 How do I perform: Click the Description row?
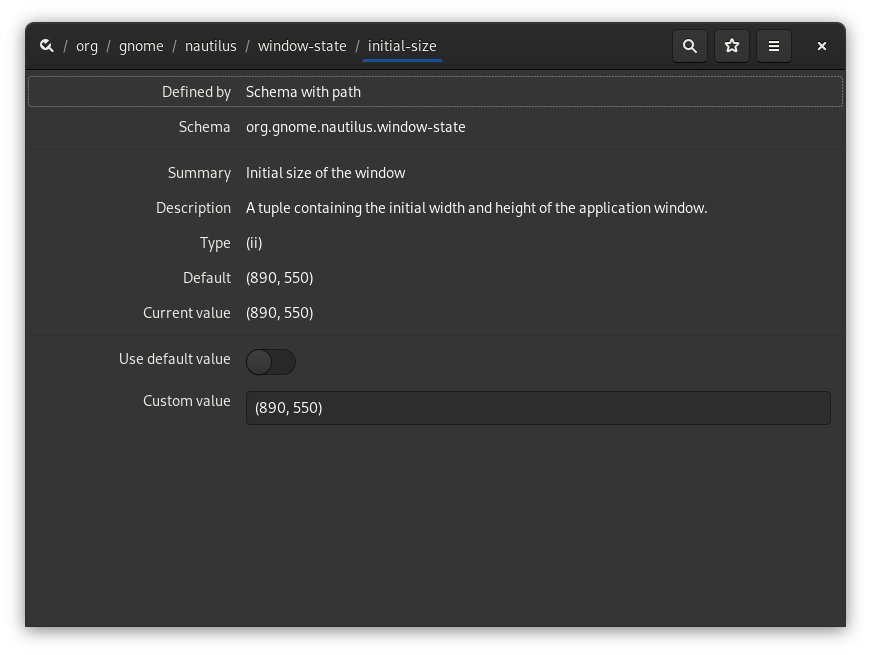[x=435, y=207]
